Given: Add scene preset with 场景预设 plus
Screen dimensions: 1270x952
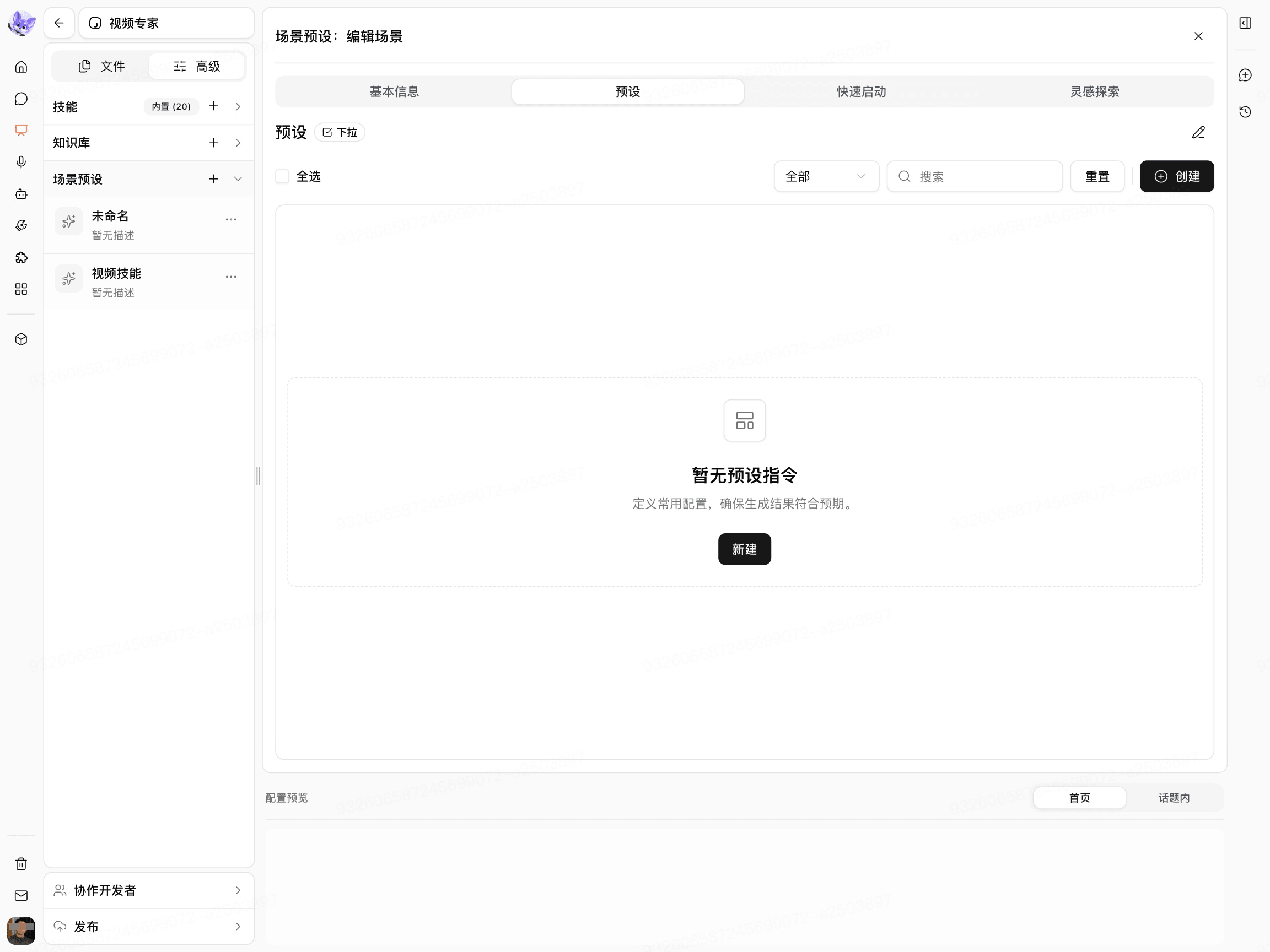Looking at the screenshot, I should pos(213,179).
